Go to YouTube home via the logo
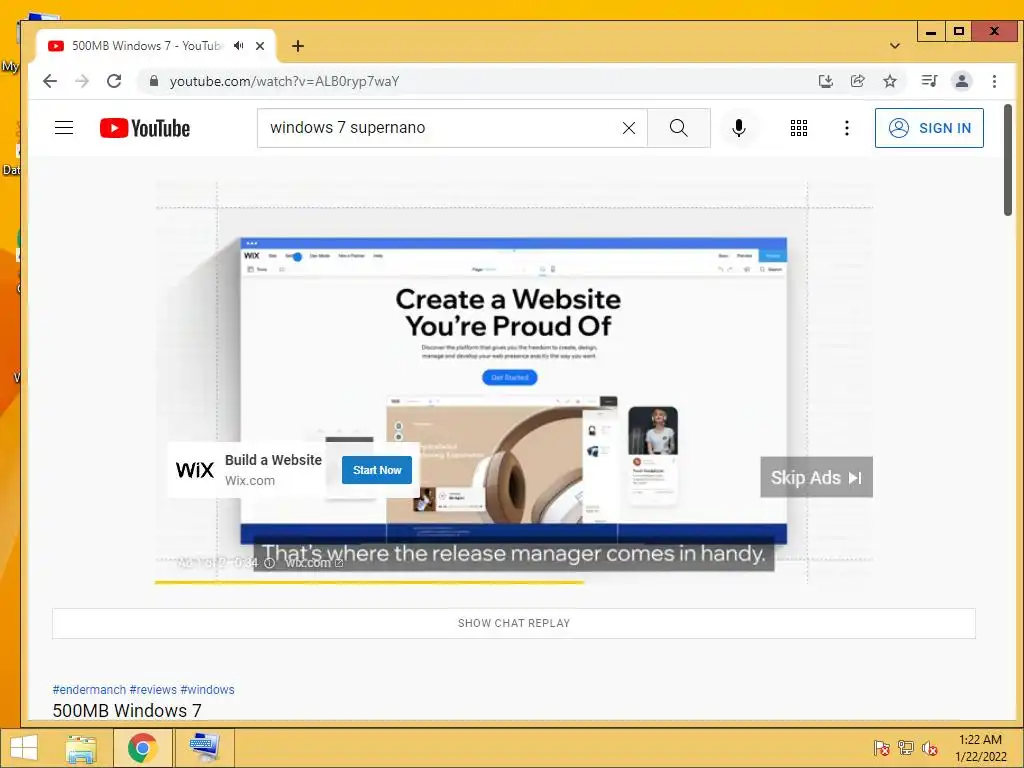Screen dimensions: 1024x768 coord(145,128)
